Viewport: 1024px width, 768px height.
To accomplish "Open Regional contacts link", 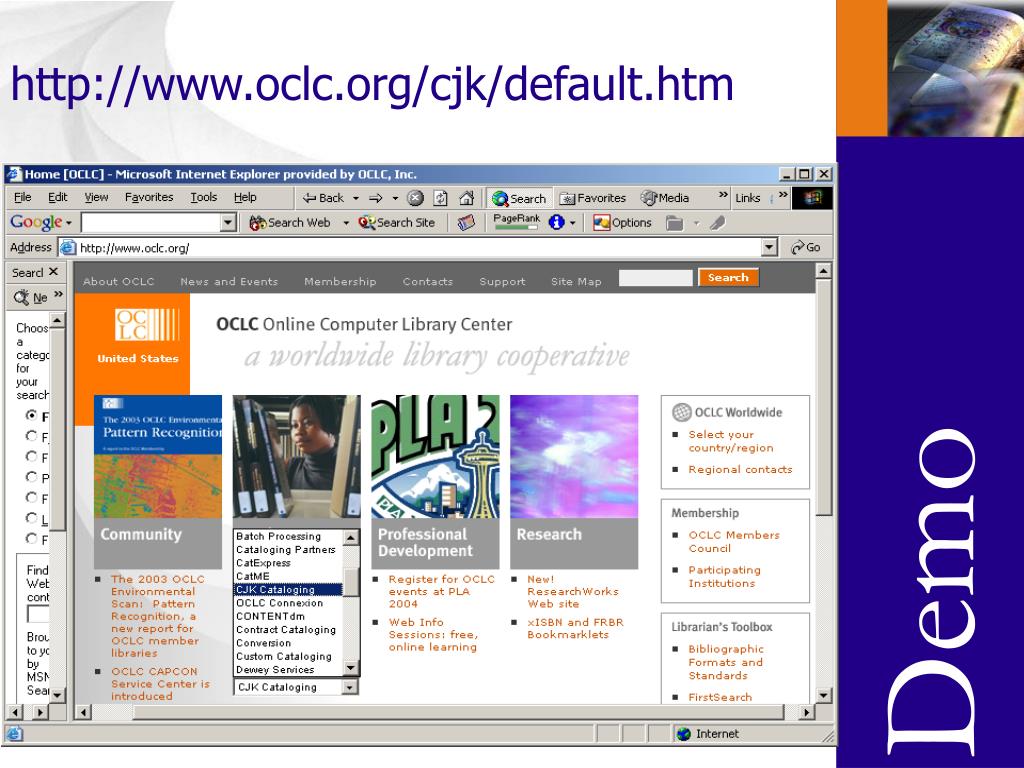I will tap(740, 470).
